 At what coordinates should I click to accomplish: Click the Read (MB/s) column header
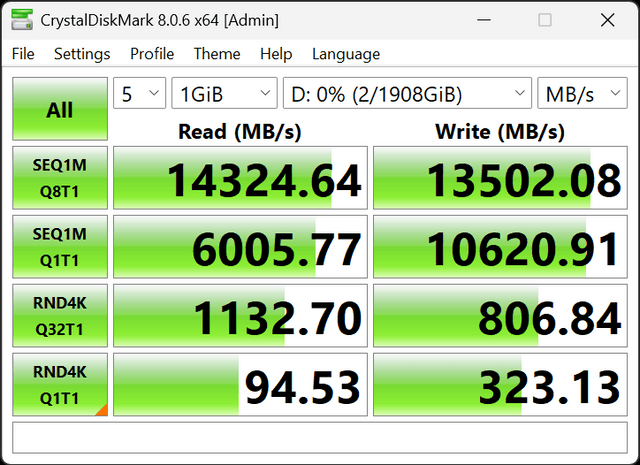click(x=240, y=132)
